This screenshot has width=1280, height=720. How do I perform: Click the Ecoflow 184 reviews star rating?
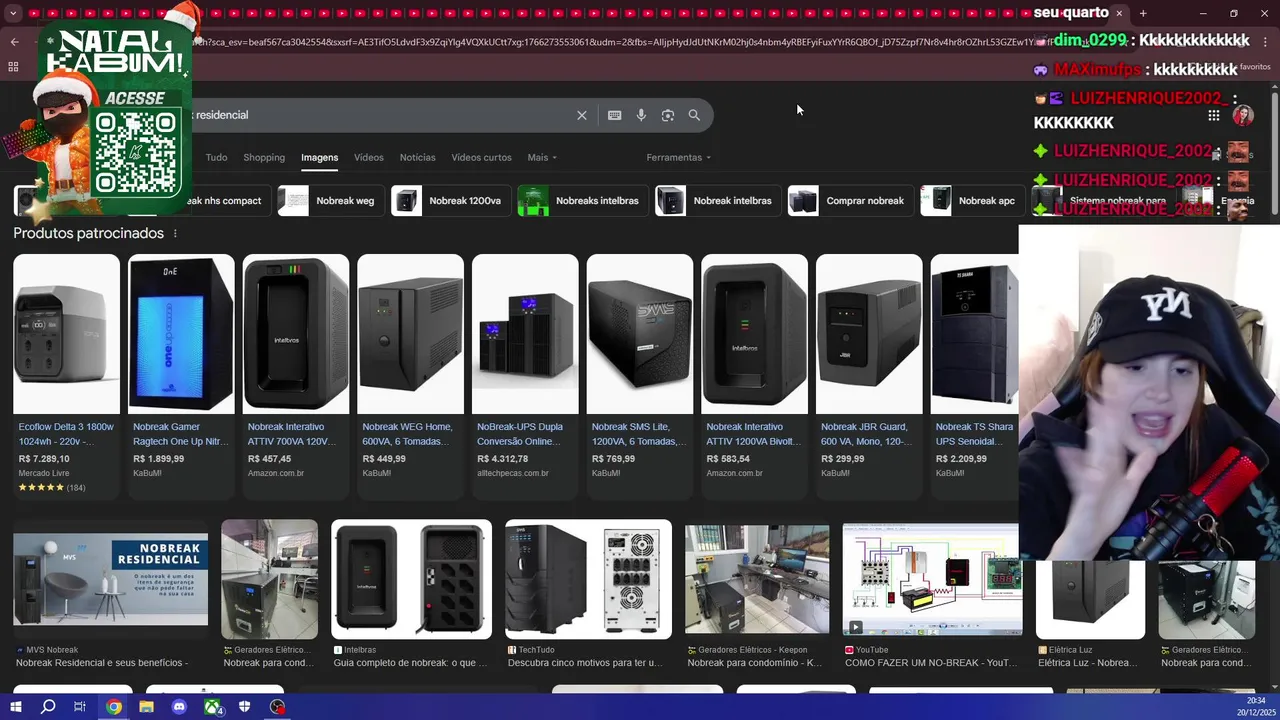[52, 488]
